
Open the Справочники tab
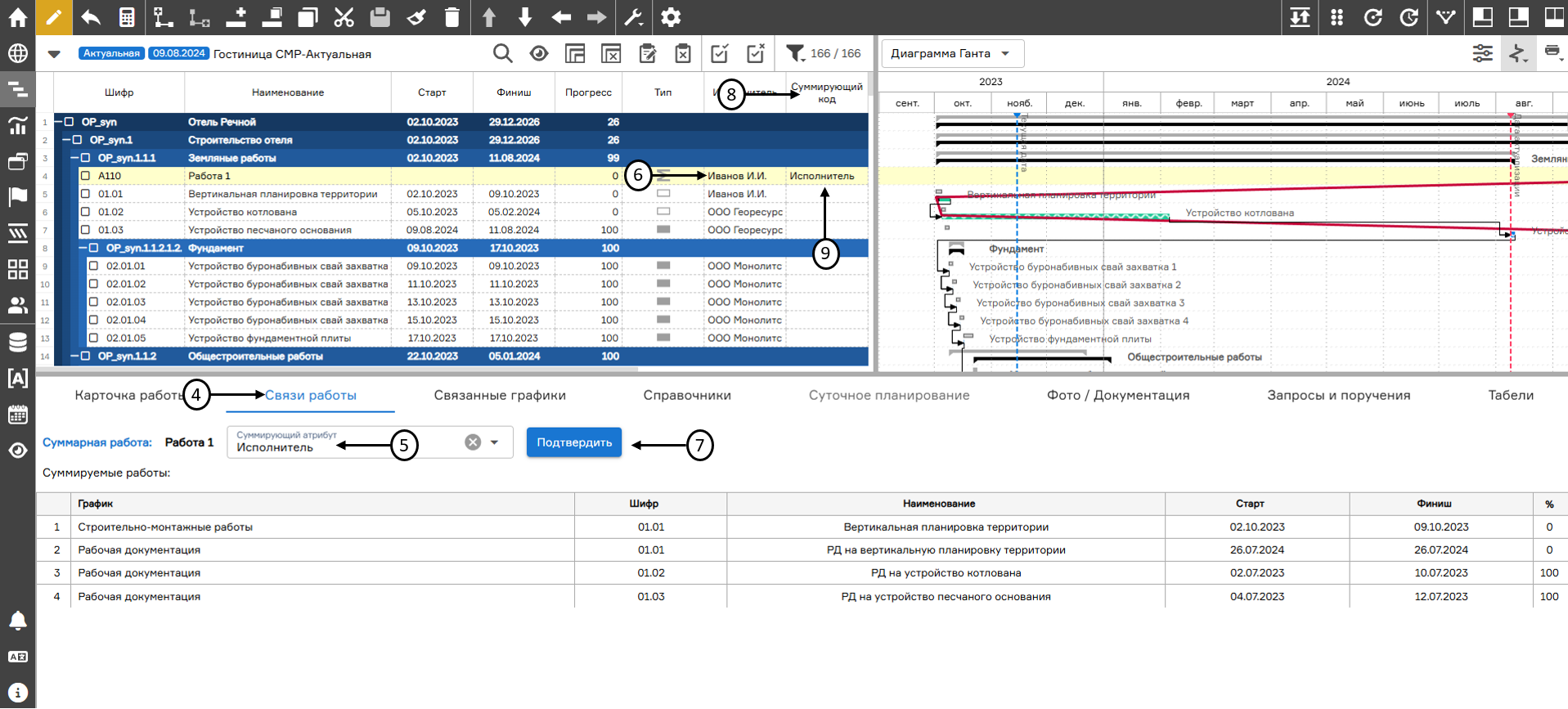pos(687,395)
